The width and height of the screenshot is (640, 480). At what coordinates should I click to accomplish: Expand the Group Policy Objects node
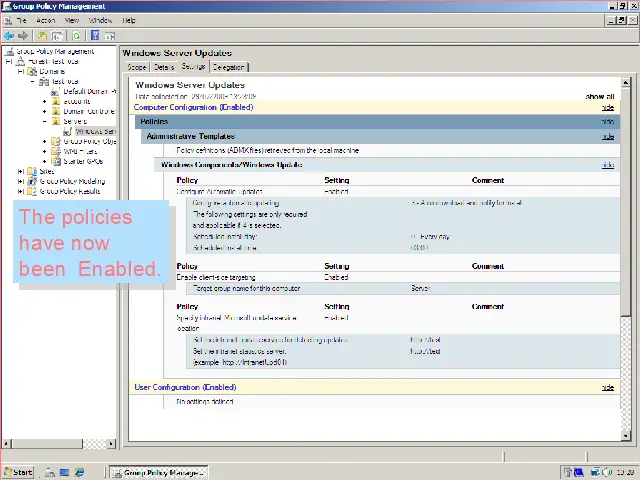point(44,141)
